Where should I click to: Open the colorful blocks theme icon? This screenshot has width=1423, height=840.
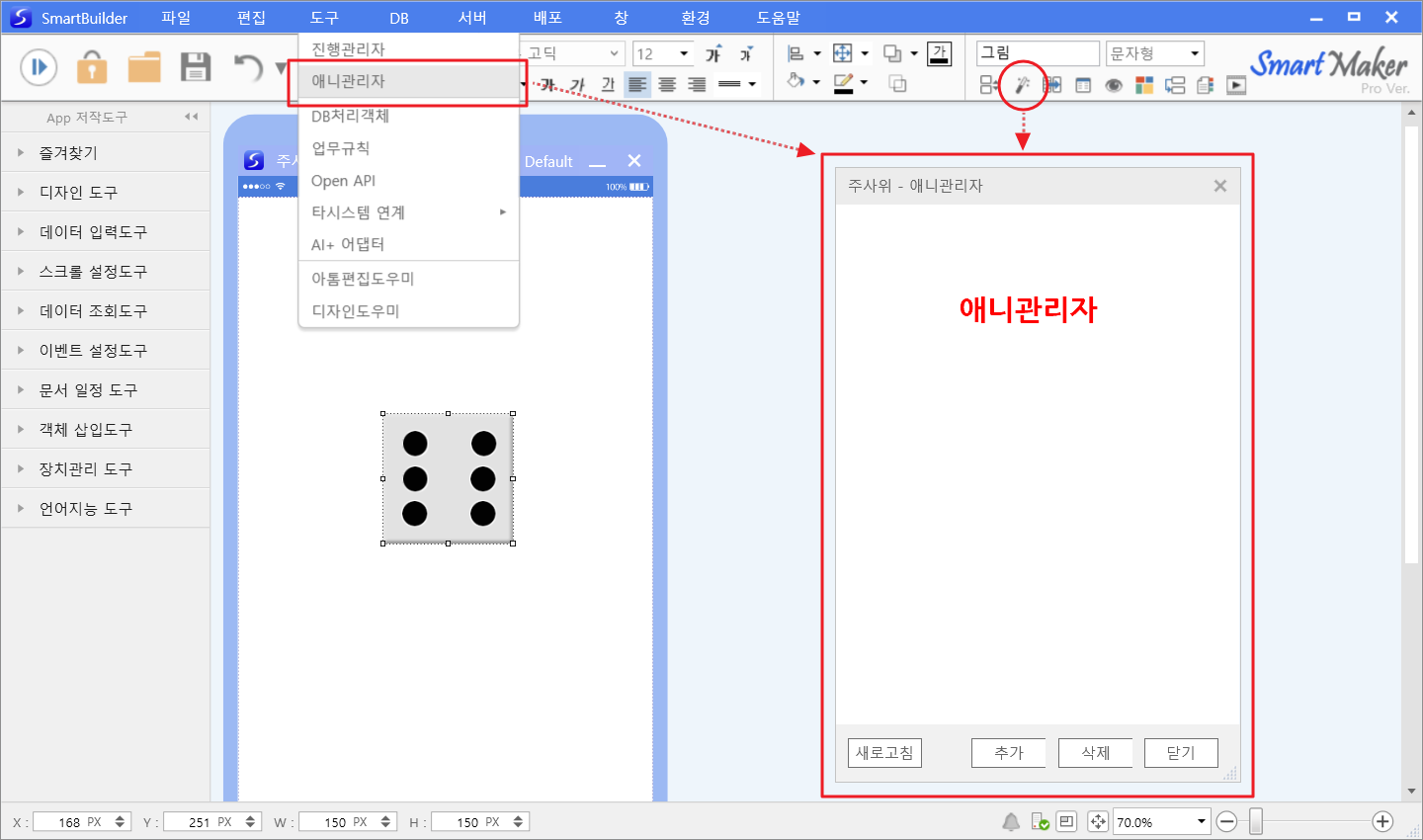(x=1144, y=85)
